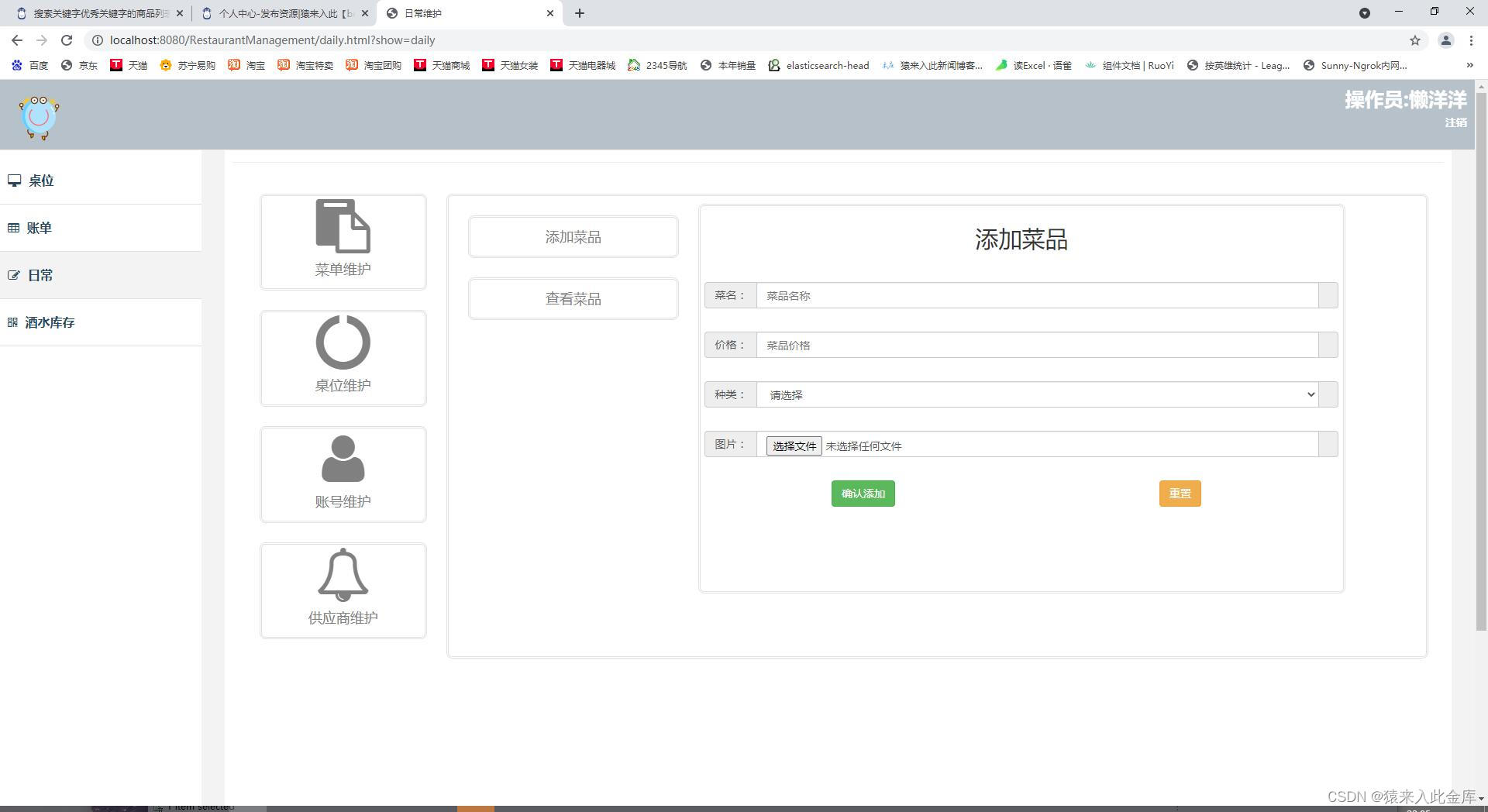1488x812 pixels.
Task: Click the mascot logo in the header
Action: [40, 117]
